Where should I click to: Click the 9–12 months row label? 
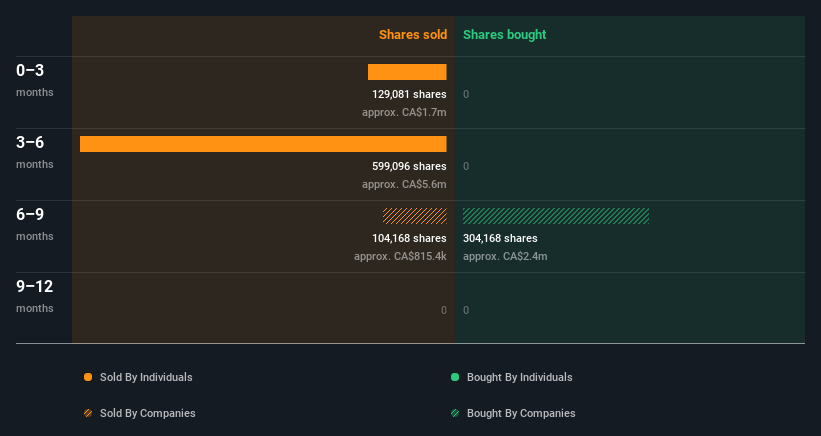tap(35, 296)
